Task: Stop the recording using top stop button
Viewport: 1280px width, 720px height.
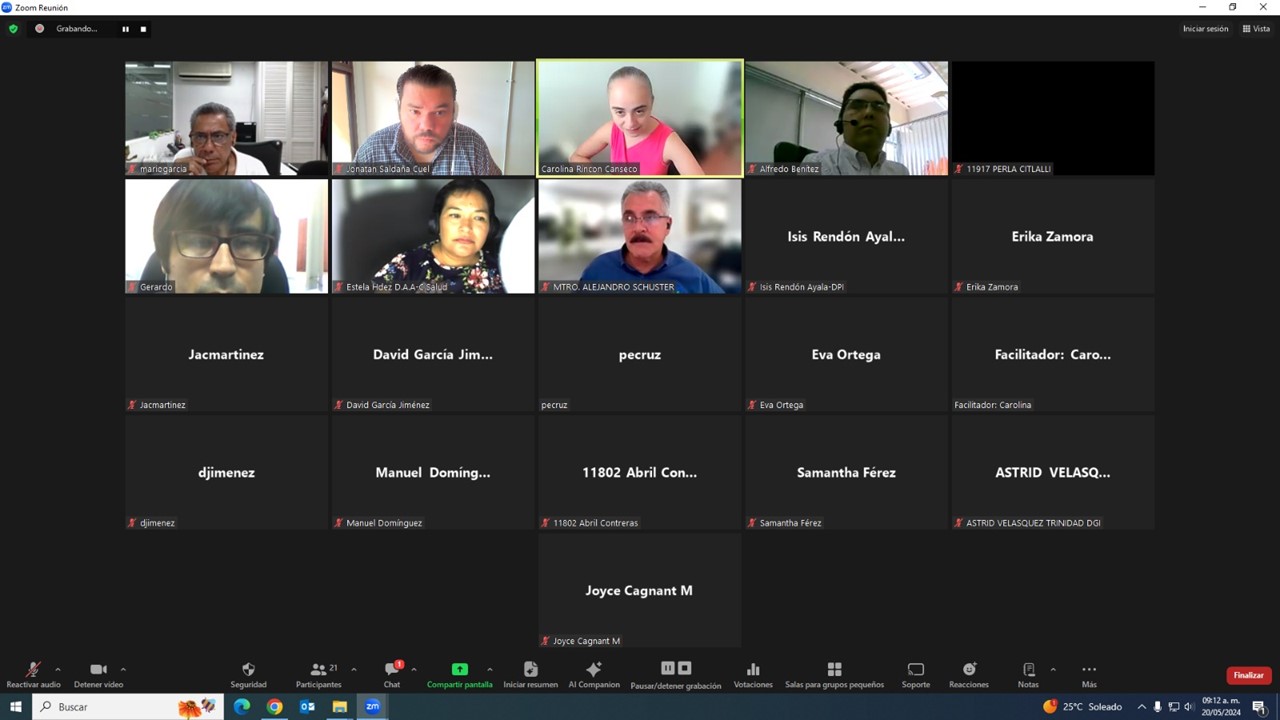Action: click(143, 29)
